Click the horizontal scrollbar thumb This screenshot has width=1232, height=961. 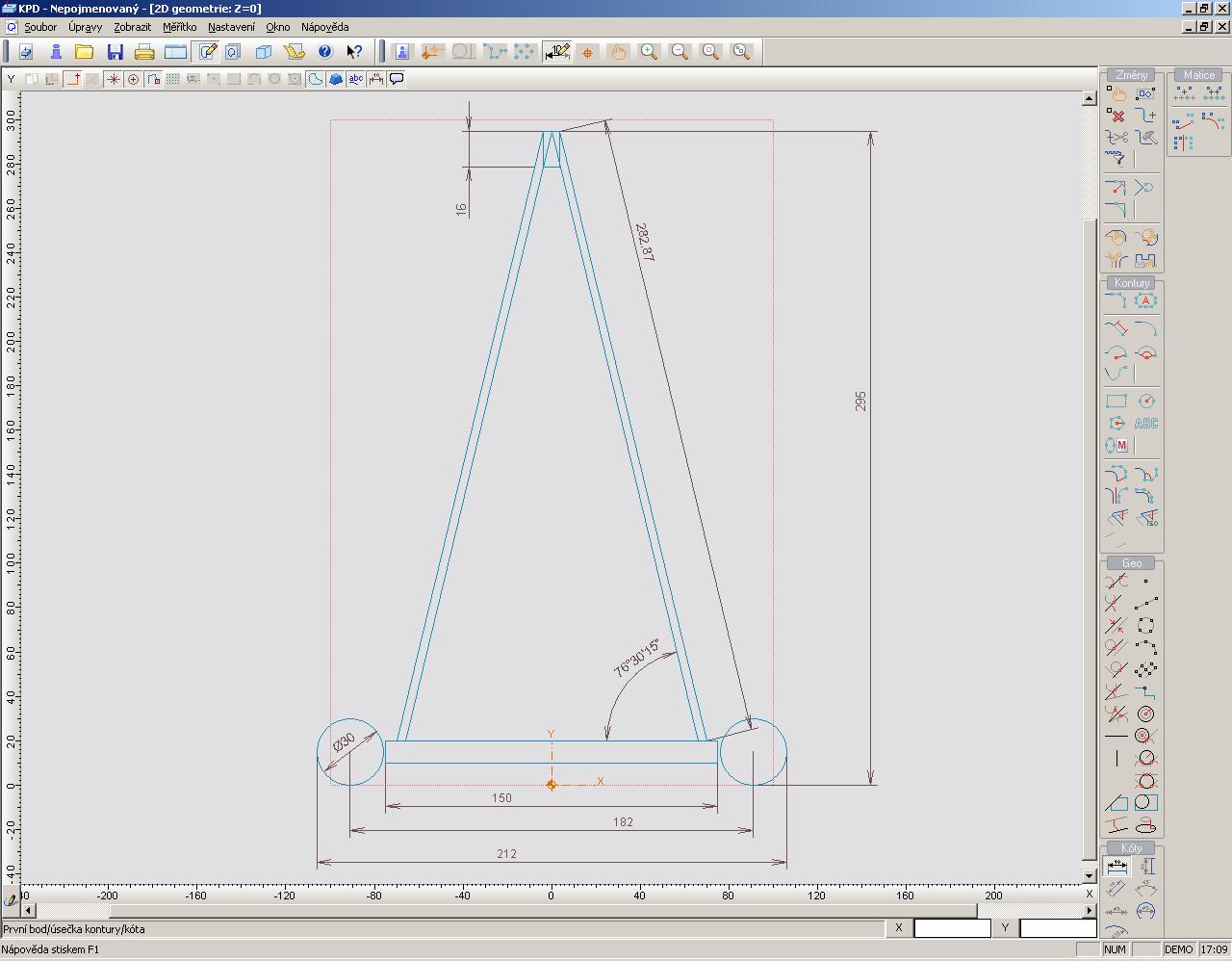click(544, 910)
